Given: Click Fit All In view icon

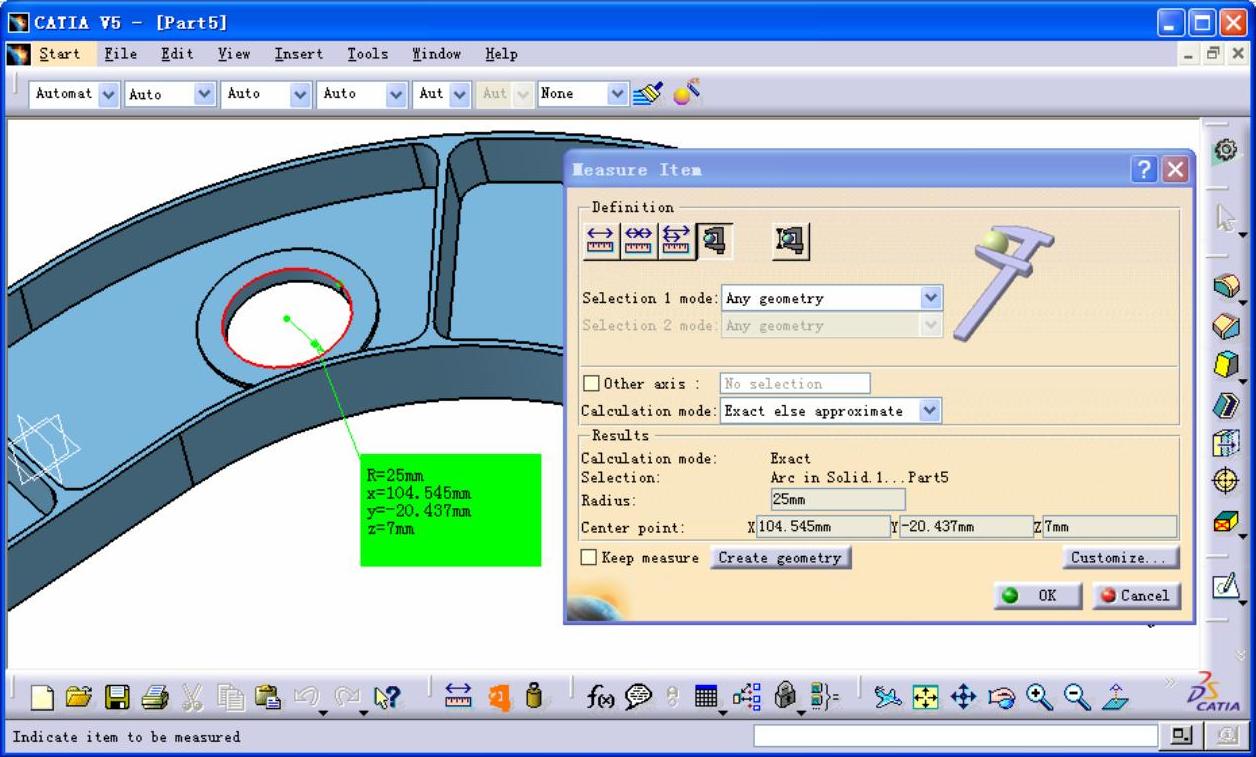Looking at the screenshot, I should (x=925, y=697).
